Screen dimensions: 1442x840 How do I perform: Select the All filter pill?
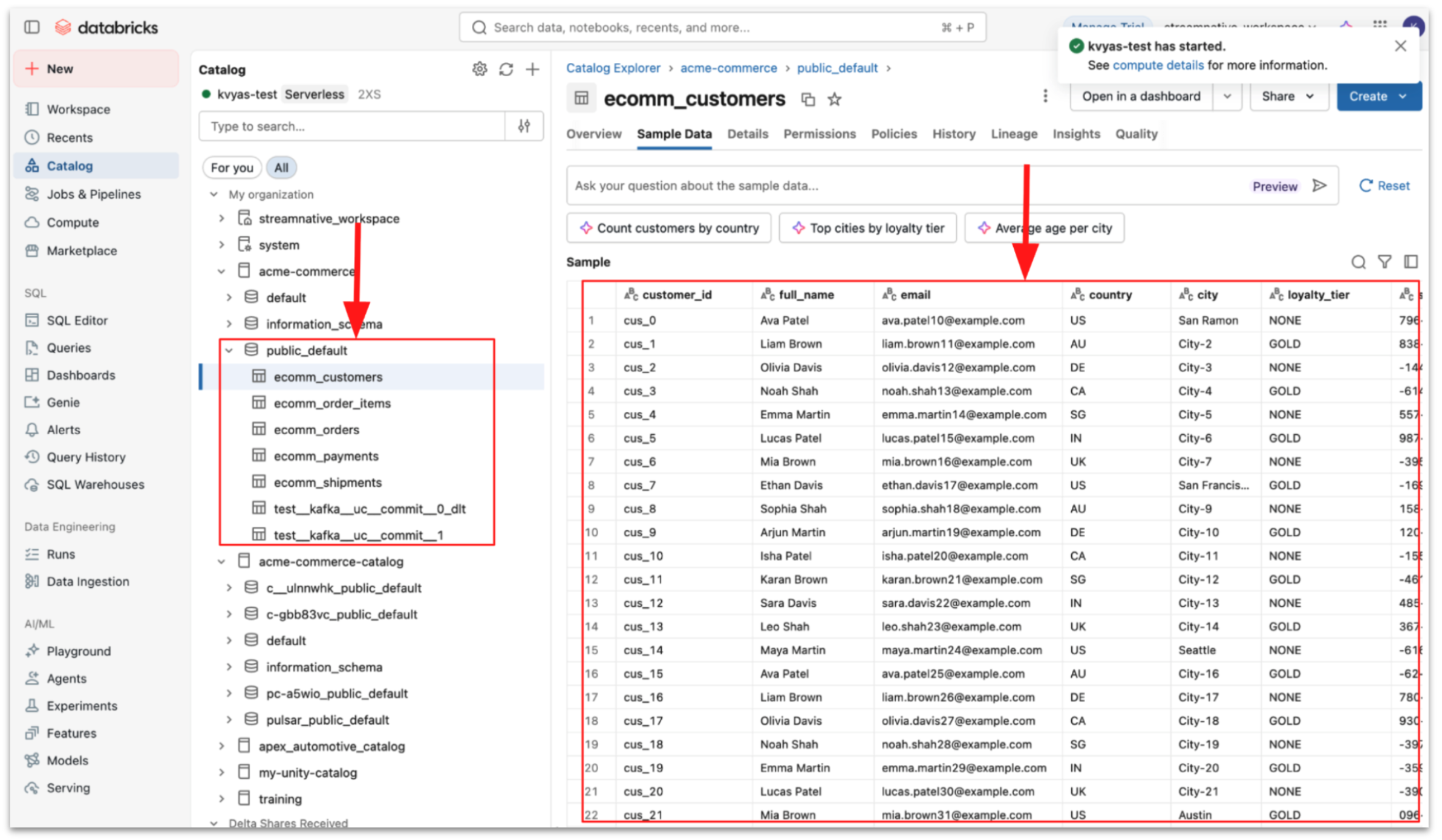tap(281, 168)
